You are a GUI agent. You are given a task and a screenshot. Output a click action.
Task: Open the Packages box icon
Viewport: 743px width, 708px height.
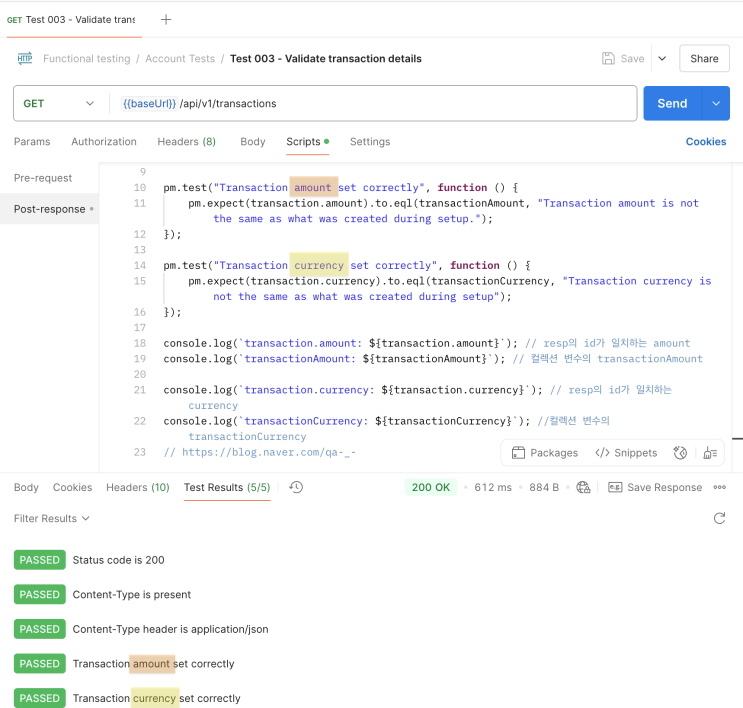518,453
